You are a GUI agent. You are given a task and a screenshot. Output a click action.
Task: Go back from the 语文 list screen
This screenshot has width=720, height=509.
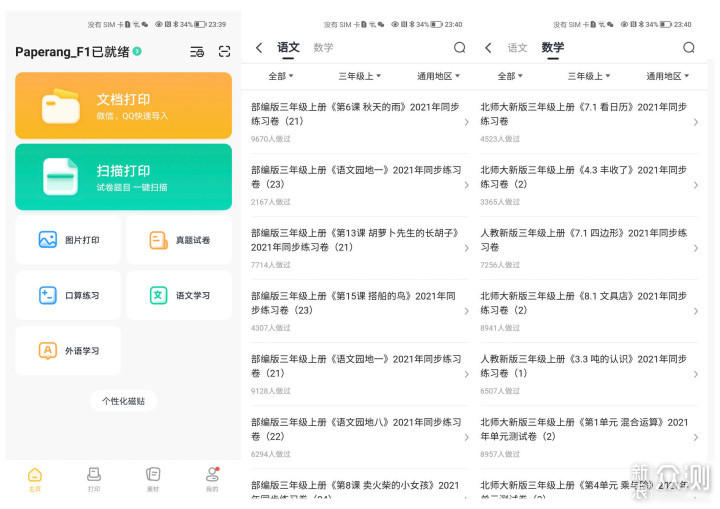coord(259,48)
